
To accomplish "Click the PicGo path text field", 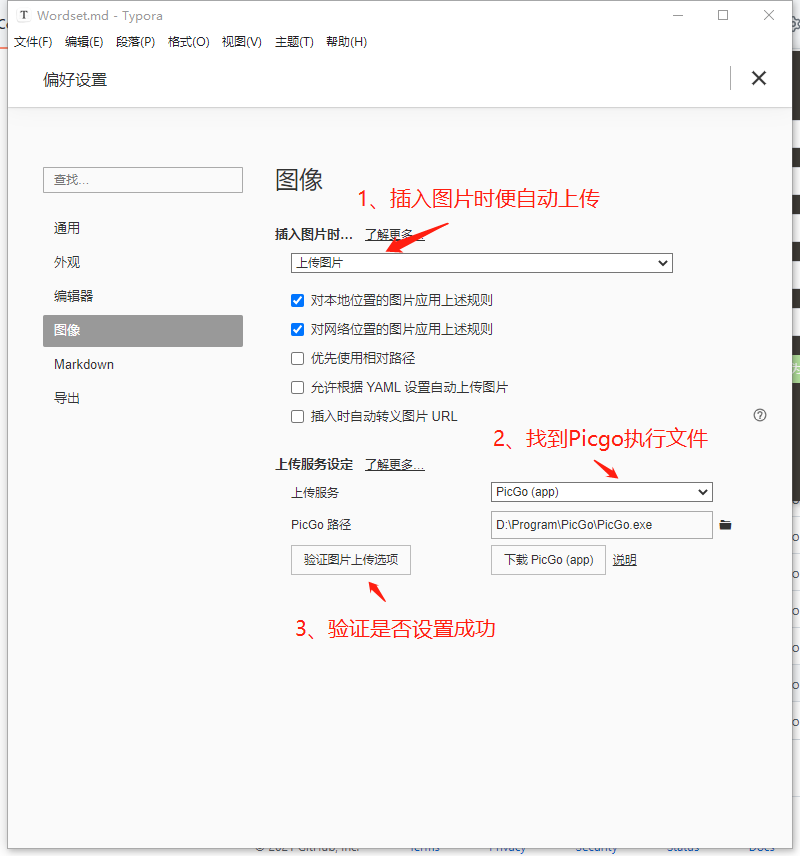I will (x=602, y=525).
